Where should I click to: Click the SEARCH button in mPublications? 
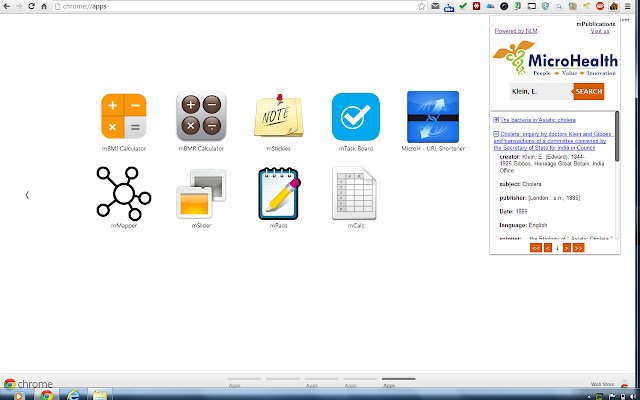pos(589,91)
